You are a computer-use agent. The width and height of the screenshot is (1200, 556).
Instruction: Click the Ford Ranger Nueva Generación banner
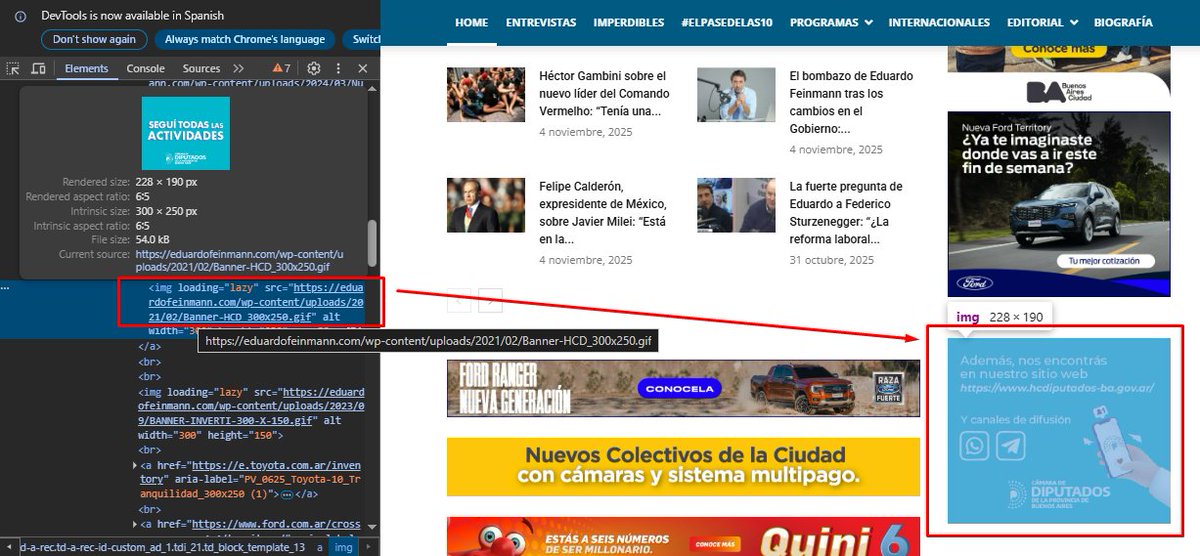coord(683,388)
